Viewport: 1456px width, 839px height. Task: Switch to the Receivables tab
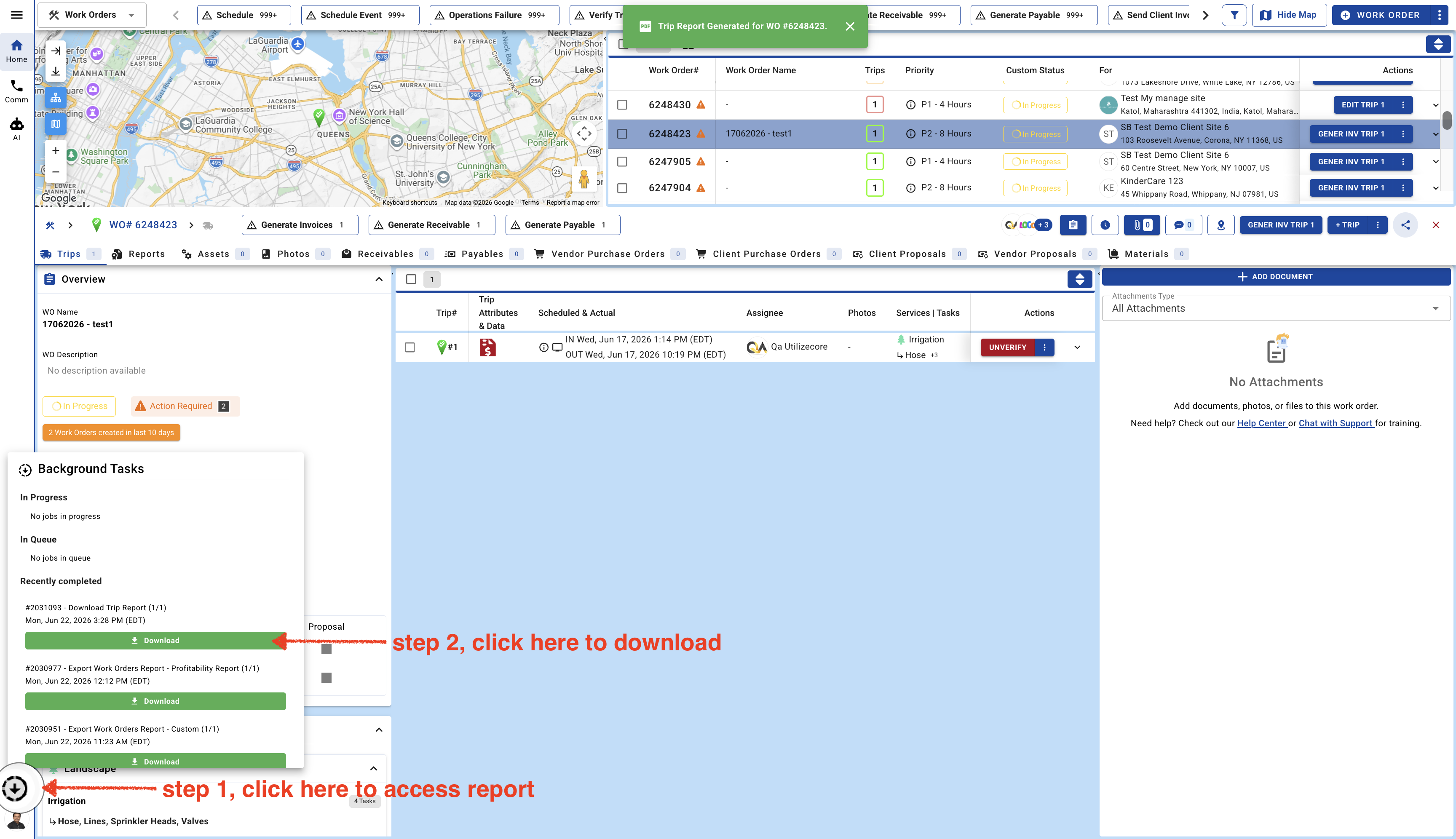click(387, 254)
